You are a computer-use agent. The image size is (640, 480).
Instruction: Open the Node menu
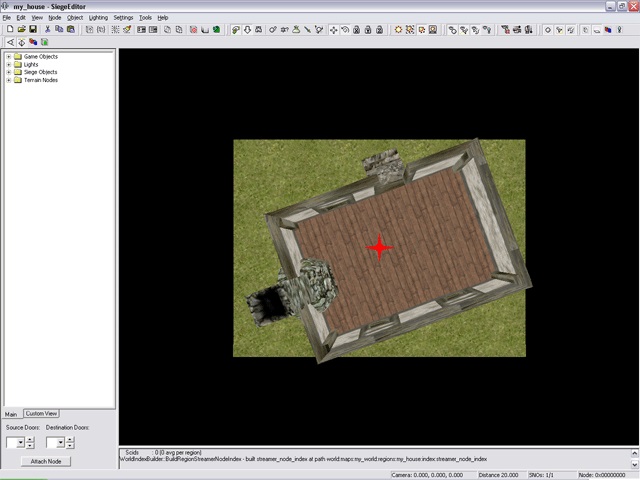click(55, 17)
